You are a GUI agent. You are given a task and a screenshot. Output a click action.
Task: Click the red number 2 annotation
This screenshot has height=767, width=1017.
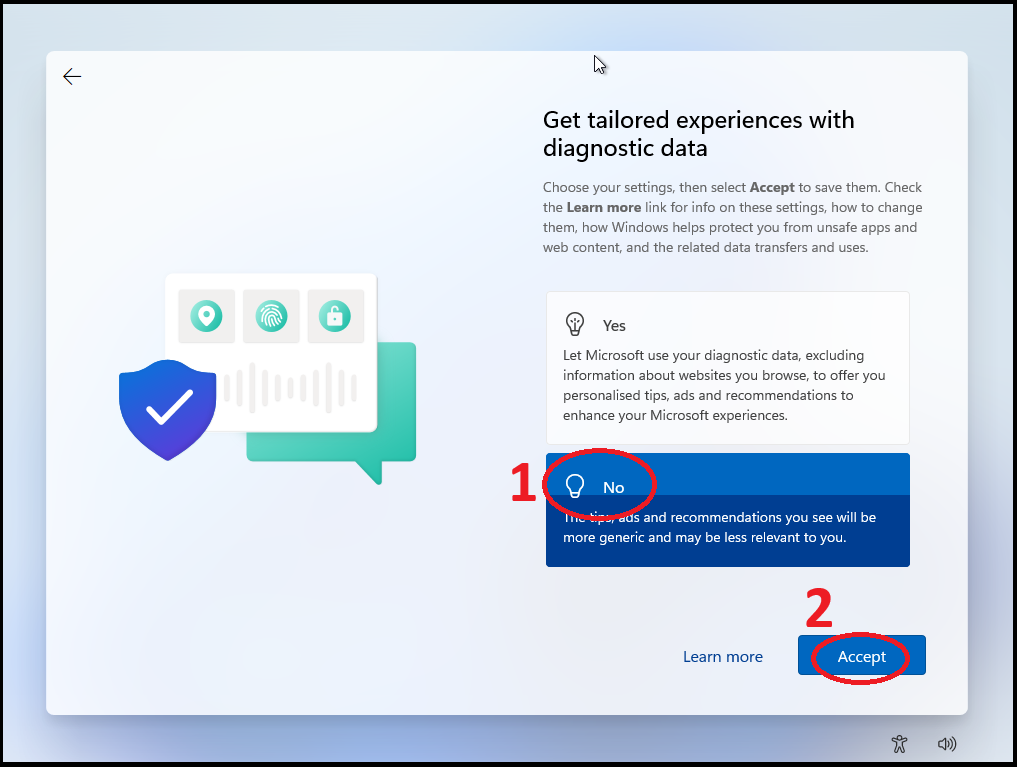click(x=819, y=608)
